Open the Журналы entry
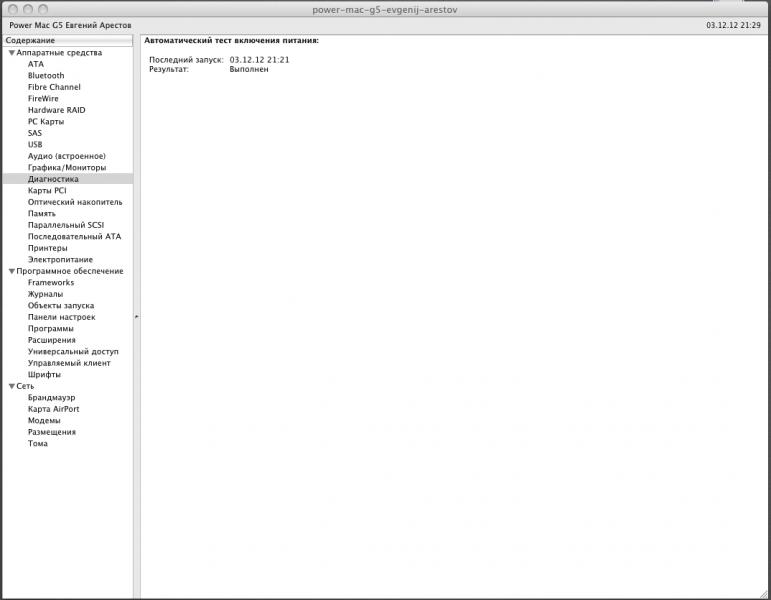 coord(46,294)
